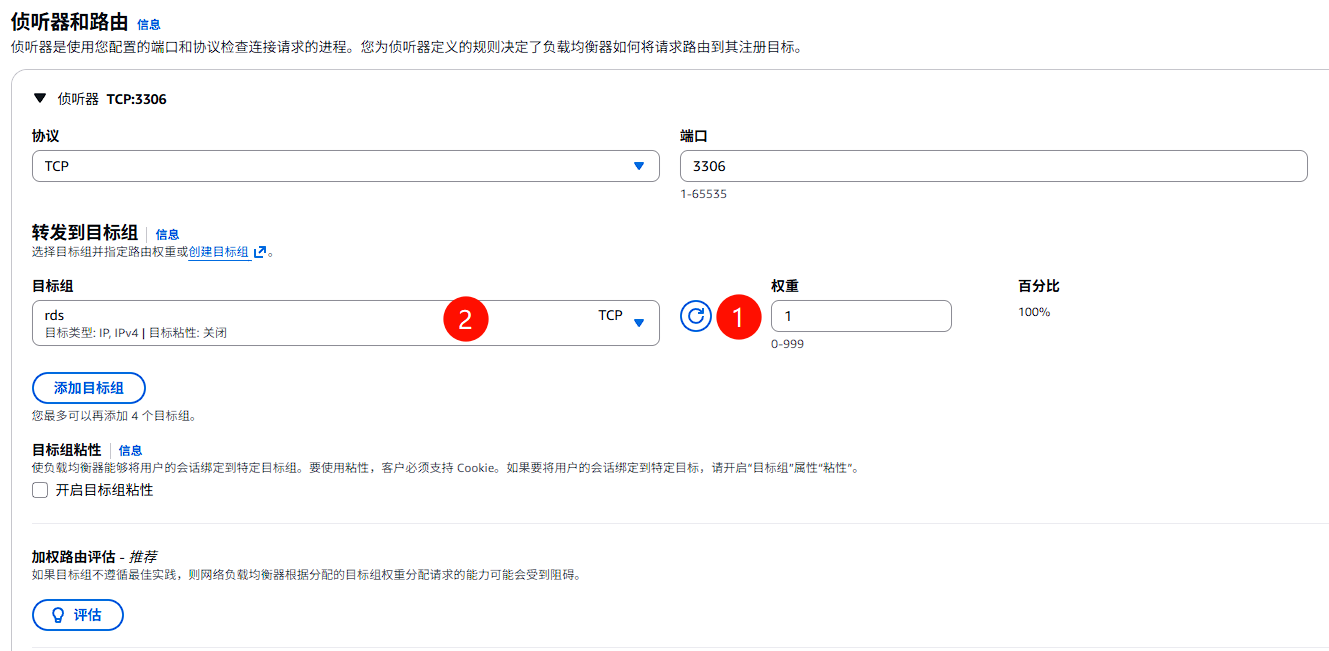Open the 协议 dropdown showing TCP
This screenshot has width=1329, height=651.
tap(345, 166)
